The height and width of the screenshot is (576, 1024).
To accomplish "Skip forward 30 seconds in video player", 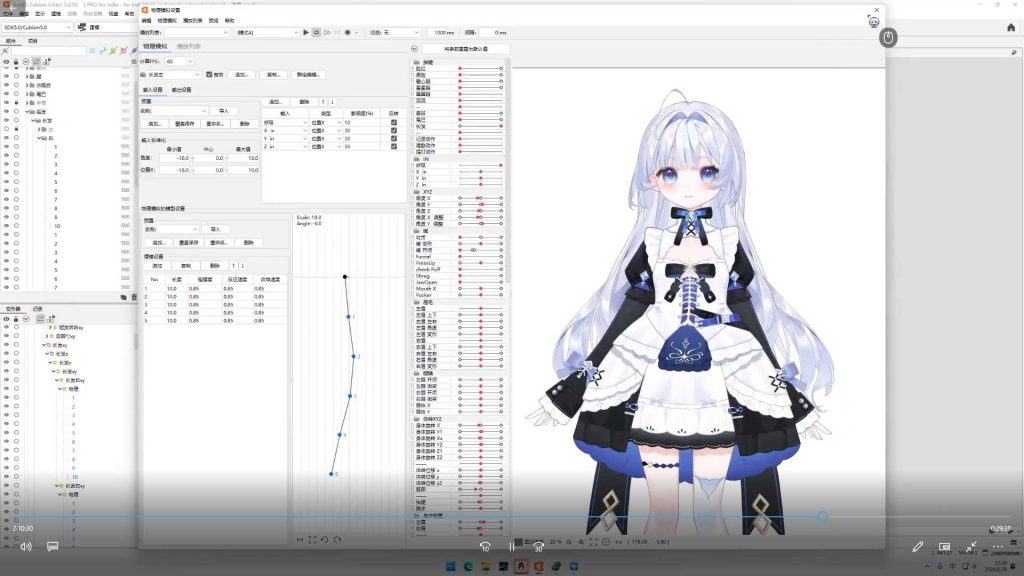I will pyautogui.click(x=538, y=546).
